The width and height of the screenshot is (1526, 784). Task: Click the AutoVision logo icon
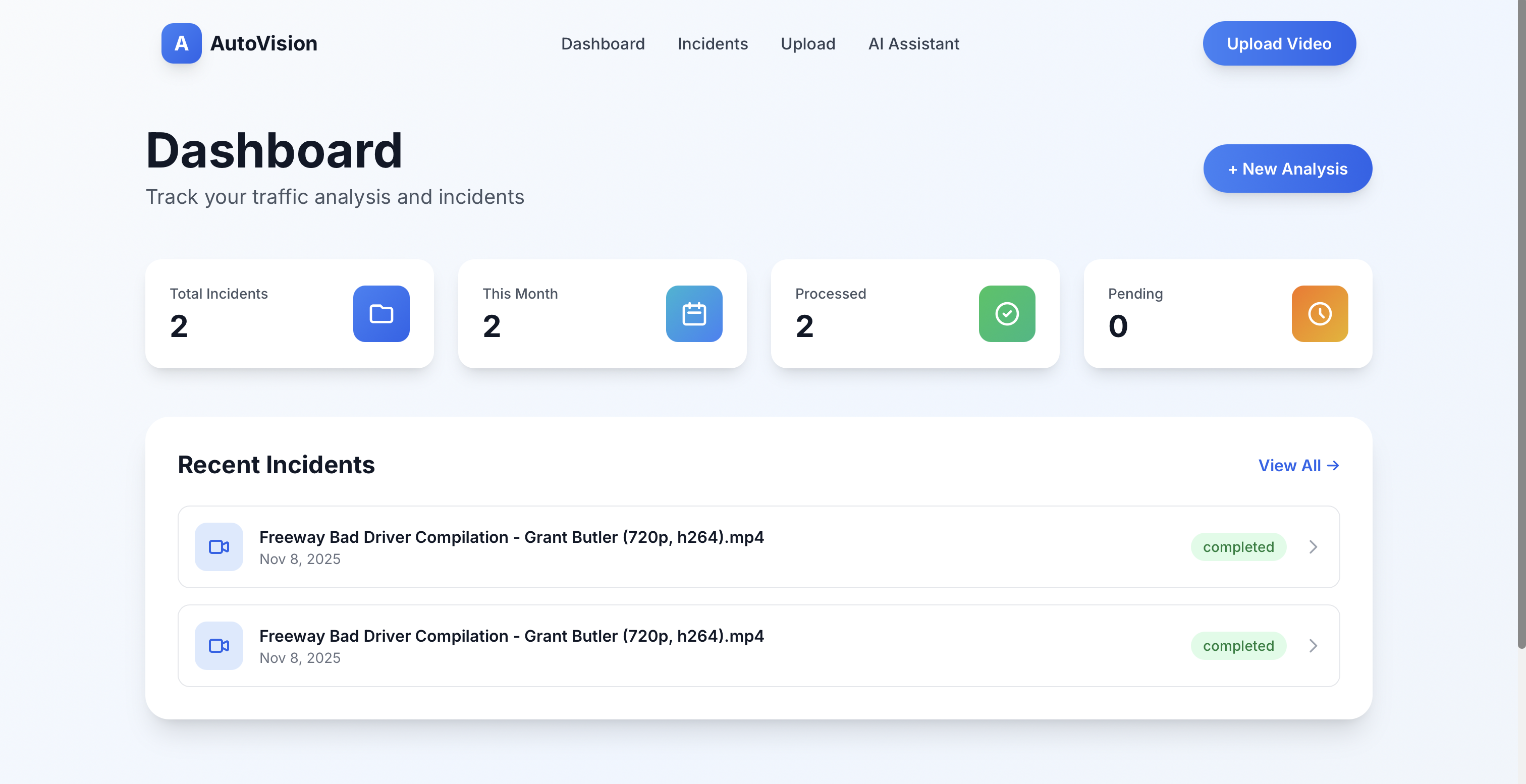coord(181,43)
